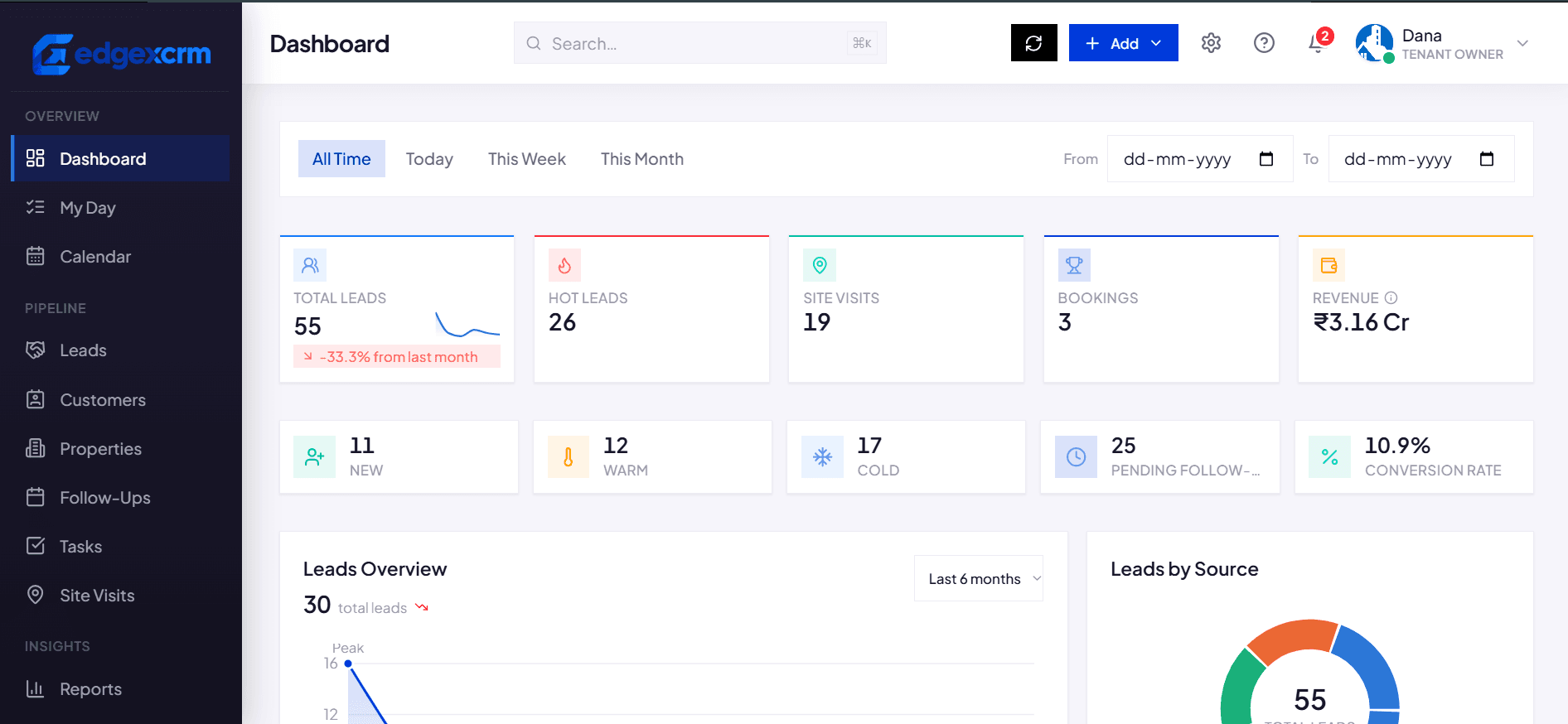Go to Dashboard in sidebar
The image size is (1568, 724).
click(120, 158)
